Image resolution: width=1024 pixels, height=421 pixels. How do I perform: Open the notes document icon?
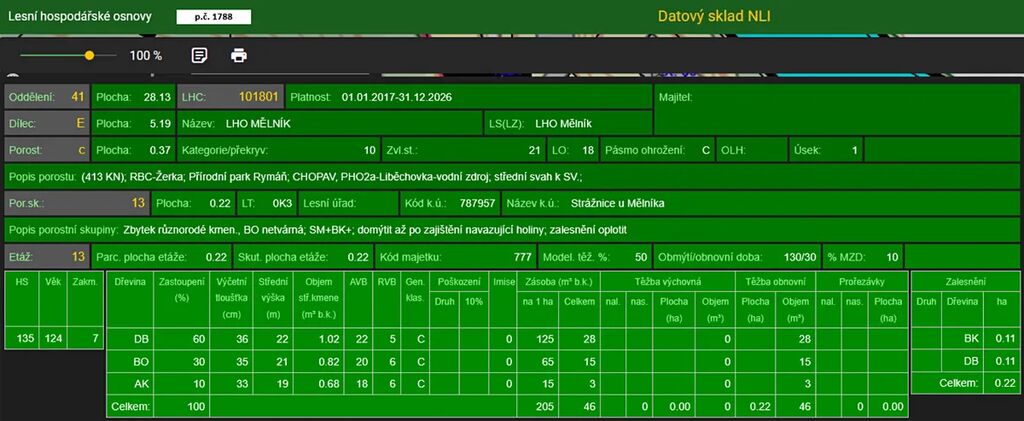(x=199, y=55)
